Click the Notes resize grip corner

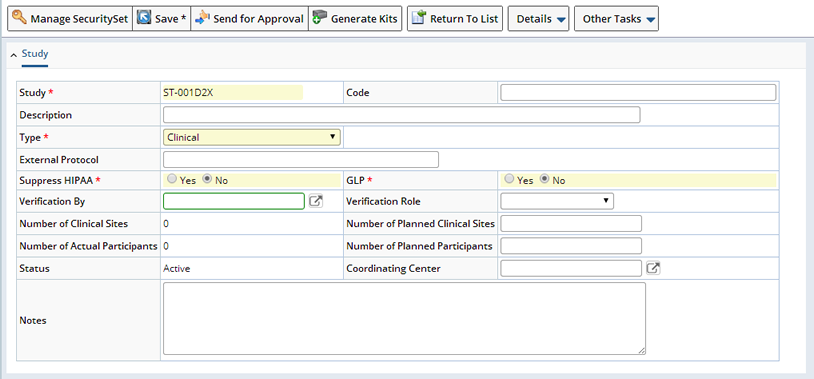click(x=642, y=351)
